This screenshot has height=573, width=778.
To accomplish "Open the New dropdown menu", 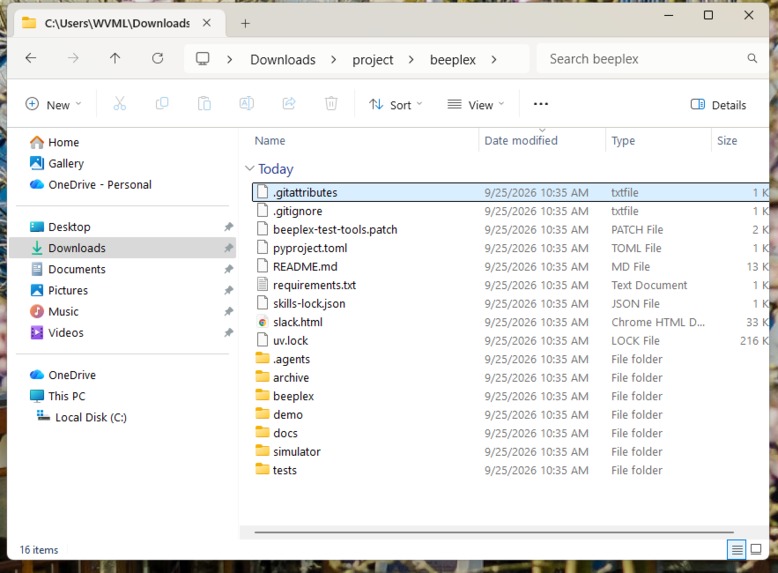I will click(x=53, y=105).
